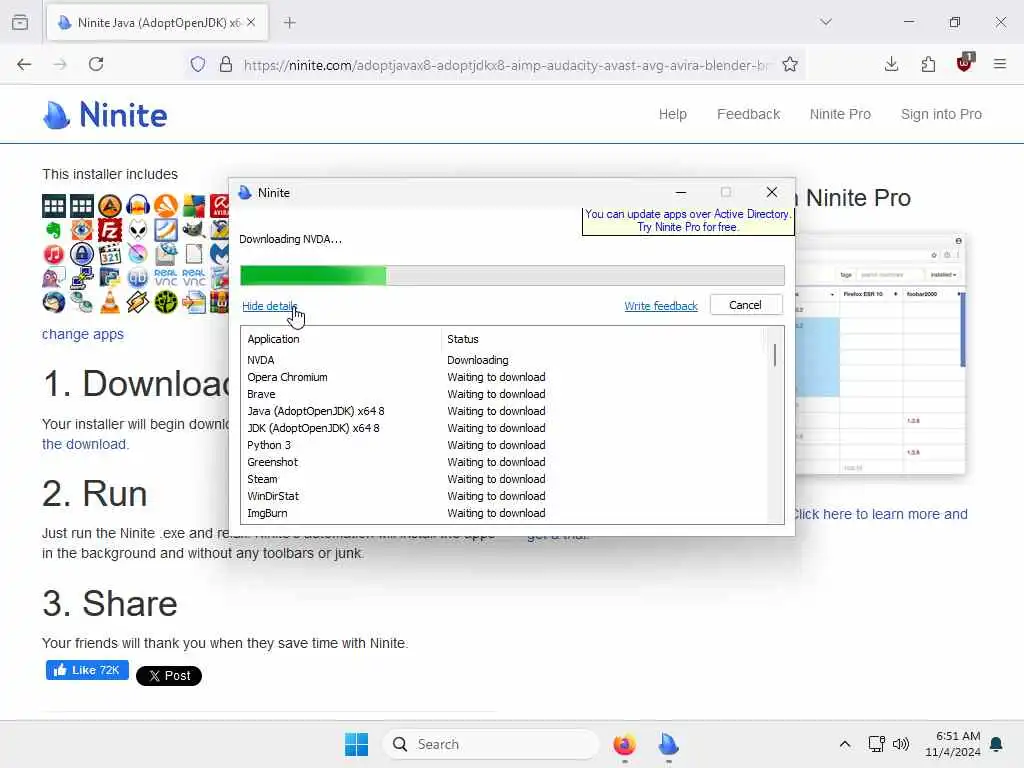
Task: Click the AIMP app icon
Action: 110,206
